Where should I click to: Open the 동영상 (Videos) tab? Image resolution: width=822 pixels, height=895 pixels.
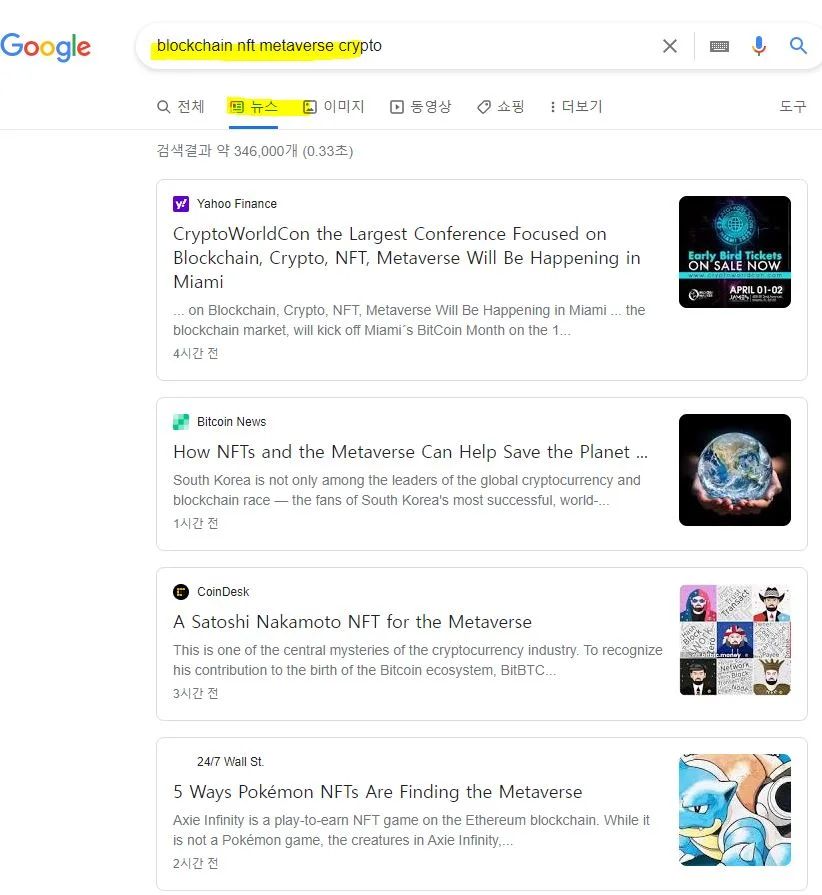(x=421, y=107)
